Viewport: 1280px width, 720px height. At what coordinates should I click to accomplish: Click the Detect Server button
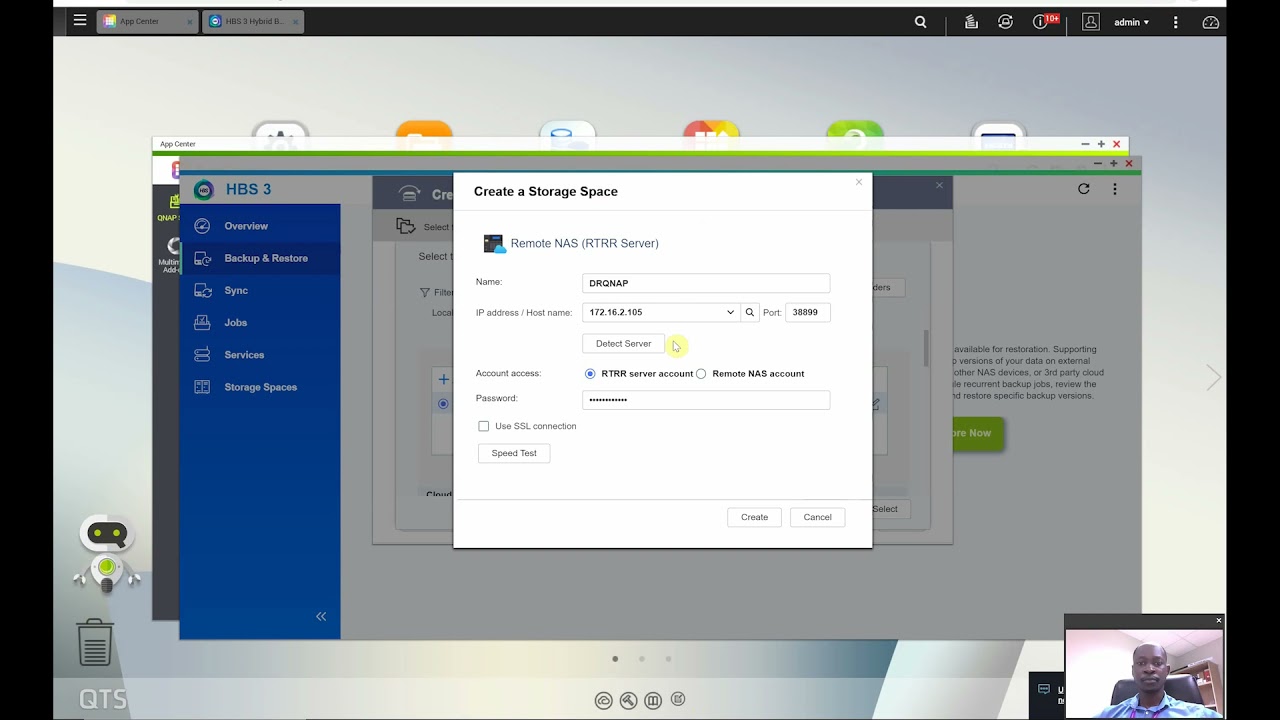tap(623, 343)
